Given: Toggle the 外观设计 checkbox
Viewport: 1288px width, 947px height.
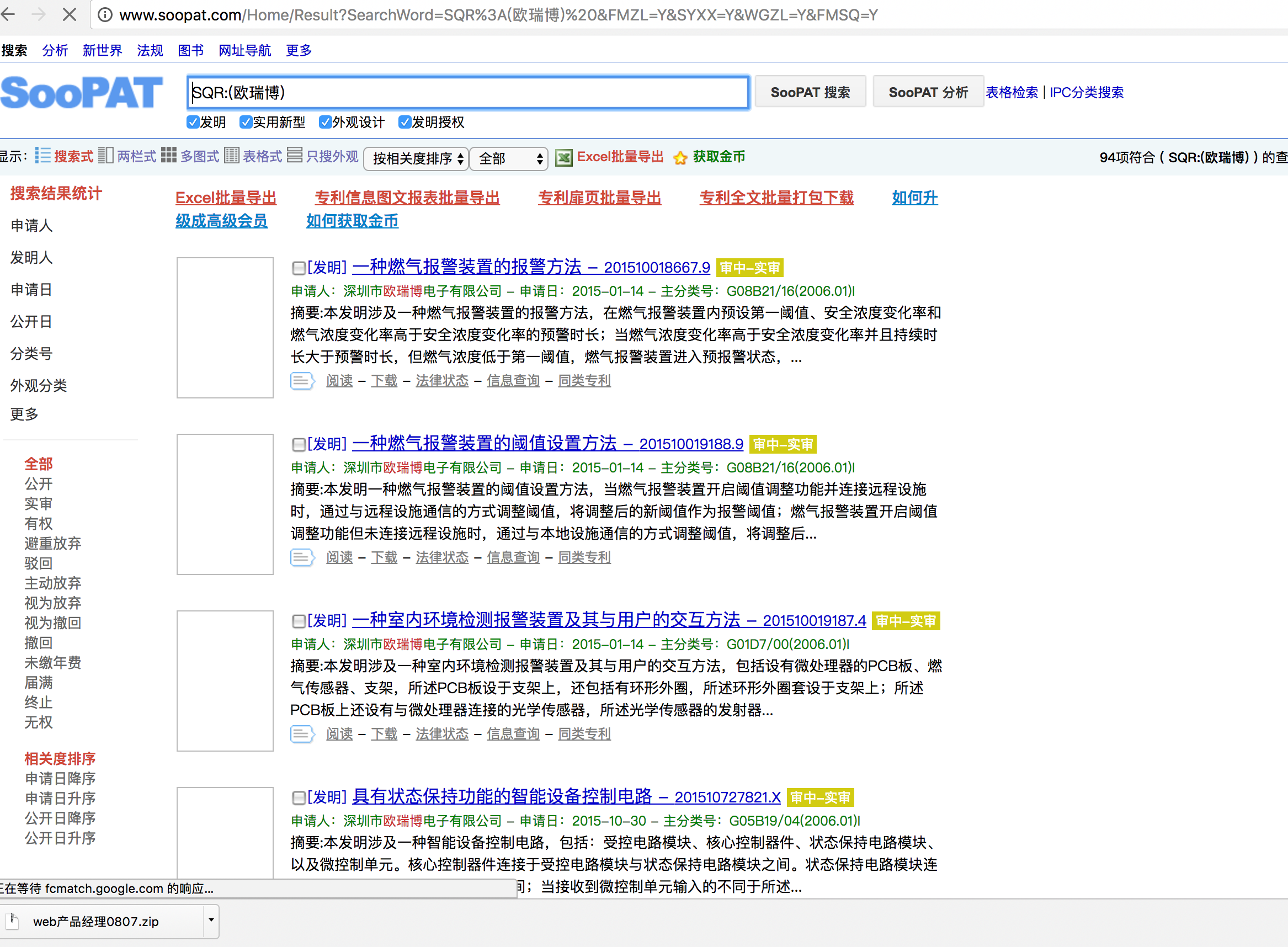Looking at the screenshot, I should coord(325,122).
